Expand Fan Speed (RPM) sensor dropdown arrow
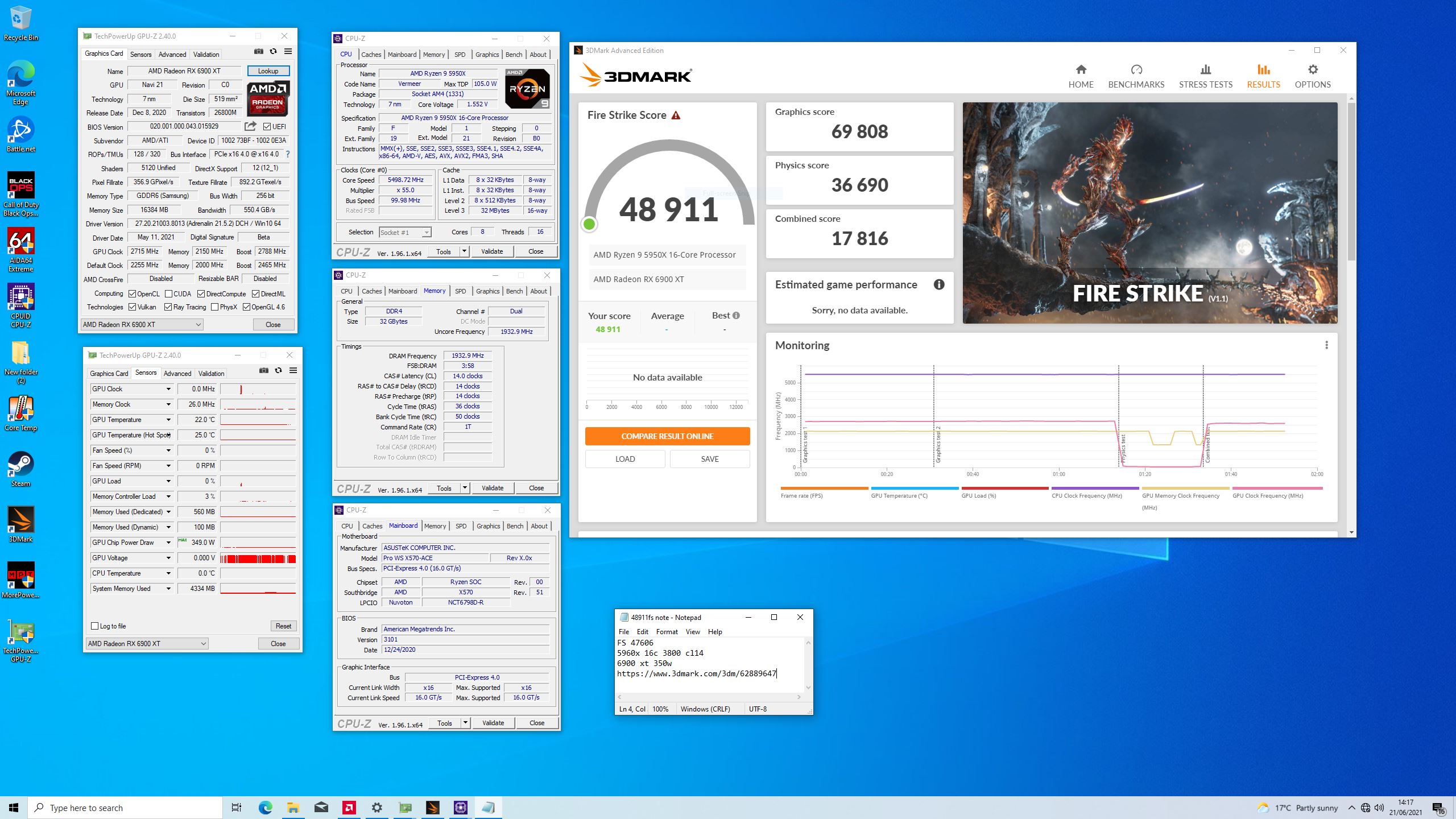The width and height of the screenshot is (1456, 819). (168, 466)
